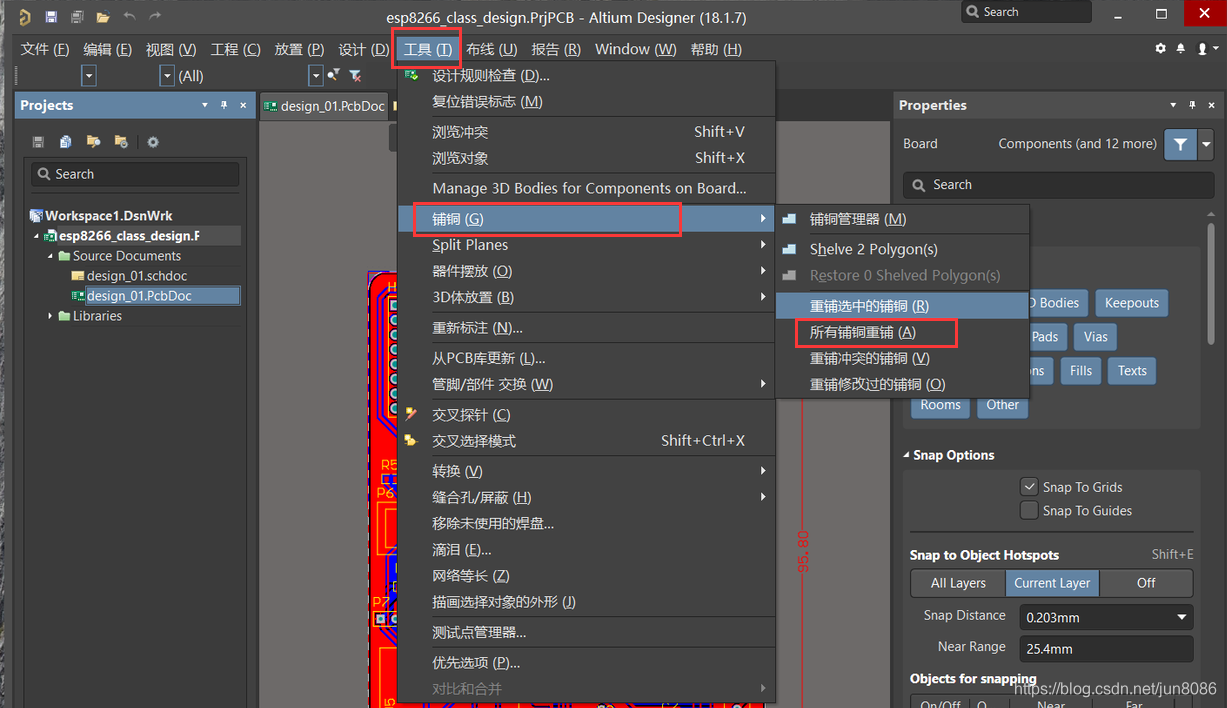Pin the Projects panel
The width and height of the screenshot is (1227, 708).
(224, 105)
